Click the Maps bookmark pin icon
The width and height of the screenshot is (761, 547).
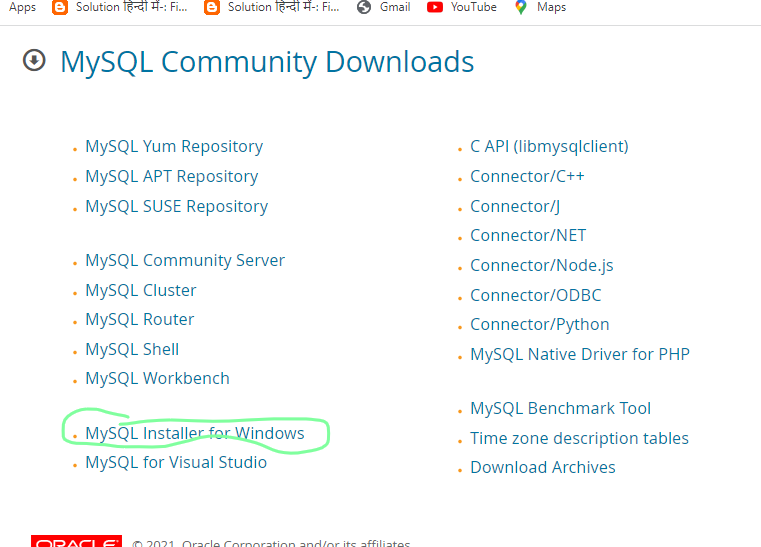coord(521,7)
